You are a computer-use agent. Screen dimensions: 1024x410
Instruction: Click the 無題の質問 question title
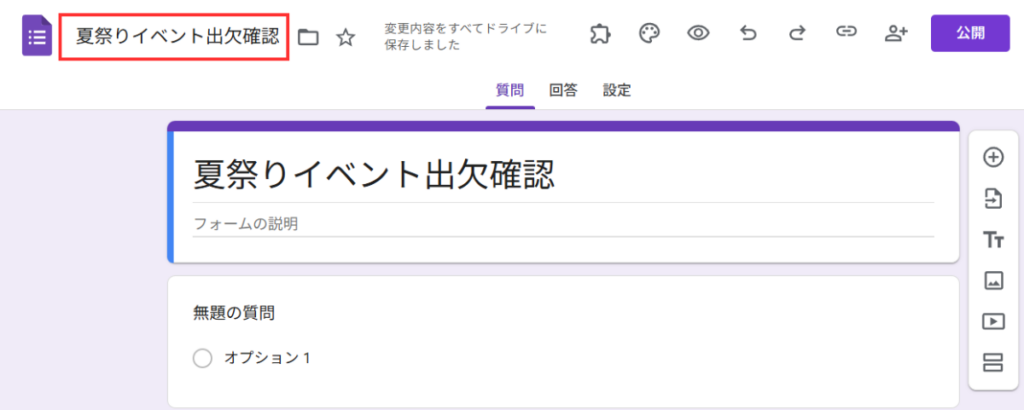(x=234, y=314)
